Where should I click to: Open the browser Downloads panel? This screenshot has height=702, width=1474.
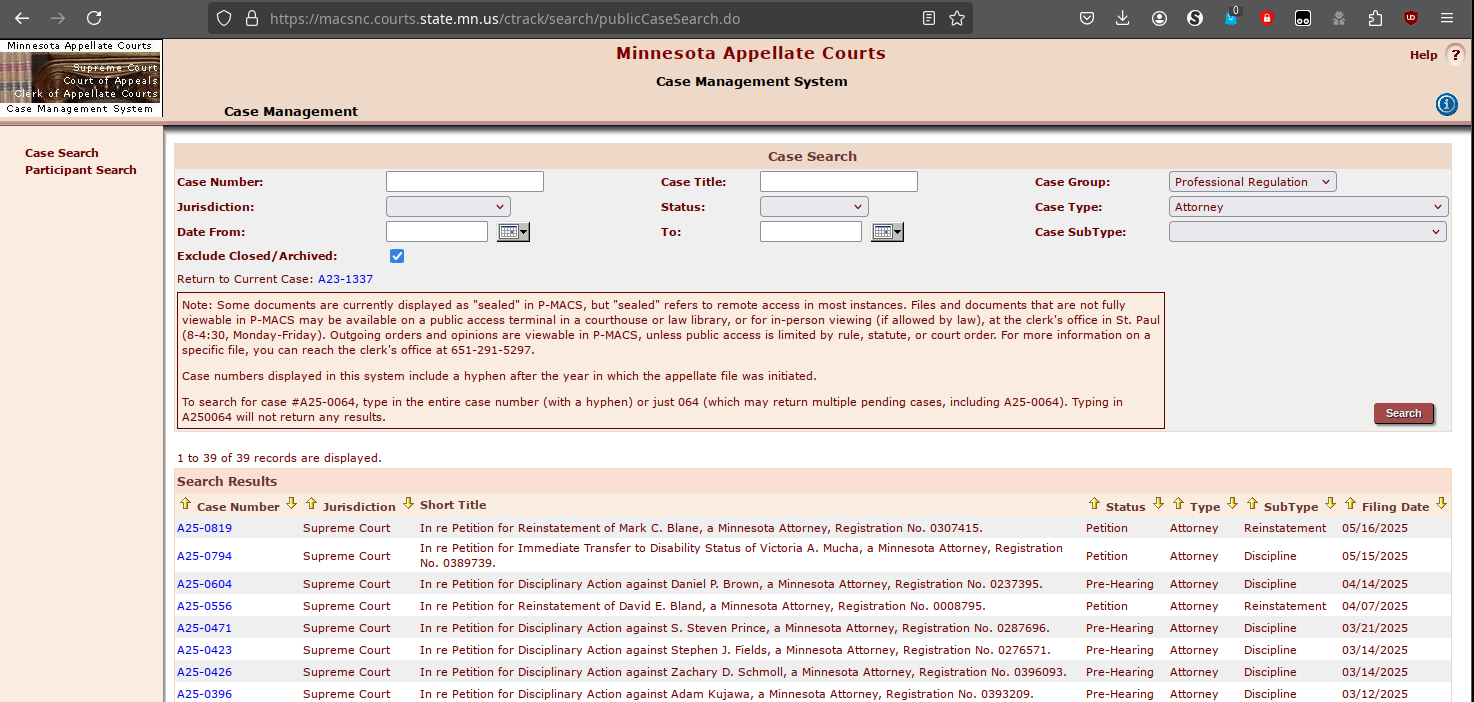(1123, 18)
